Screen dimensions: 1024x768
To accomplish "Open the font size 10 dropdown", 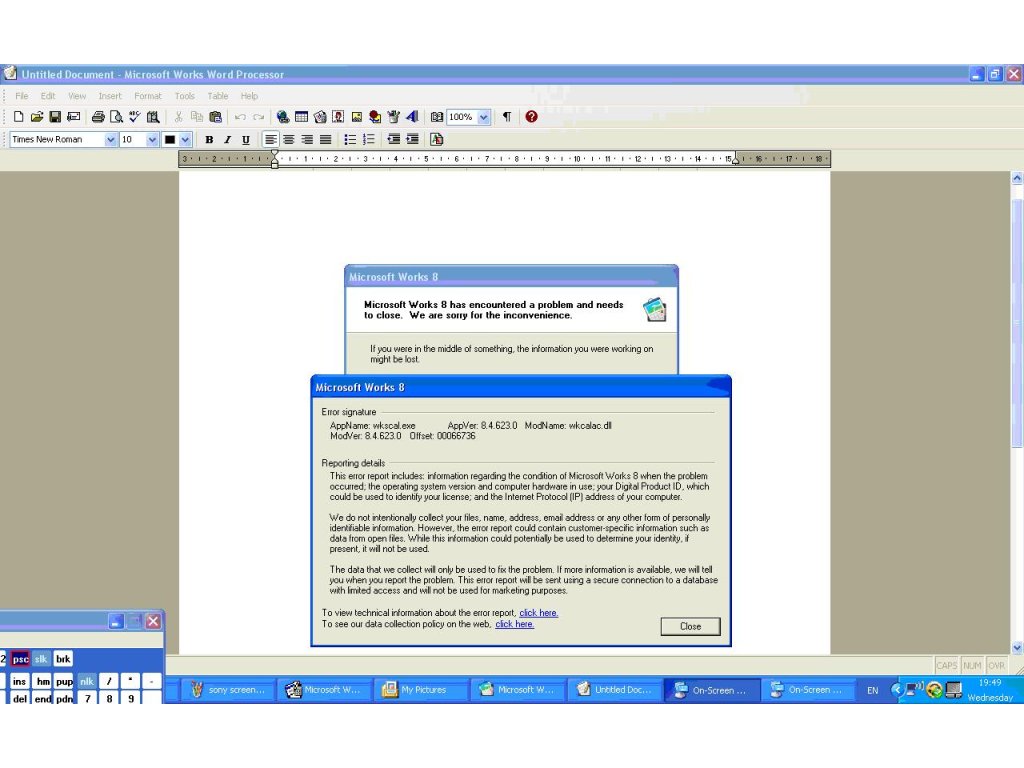I will pyautogui.click(x=152, y=139).
